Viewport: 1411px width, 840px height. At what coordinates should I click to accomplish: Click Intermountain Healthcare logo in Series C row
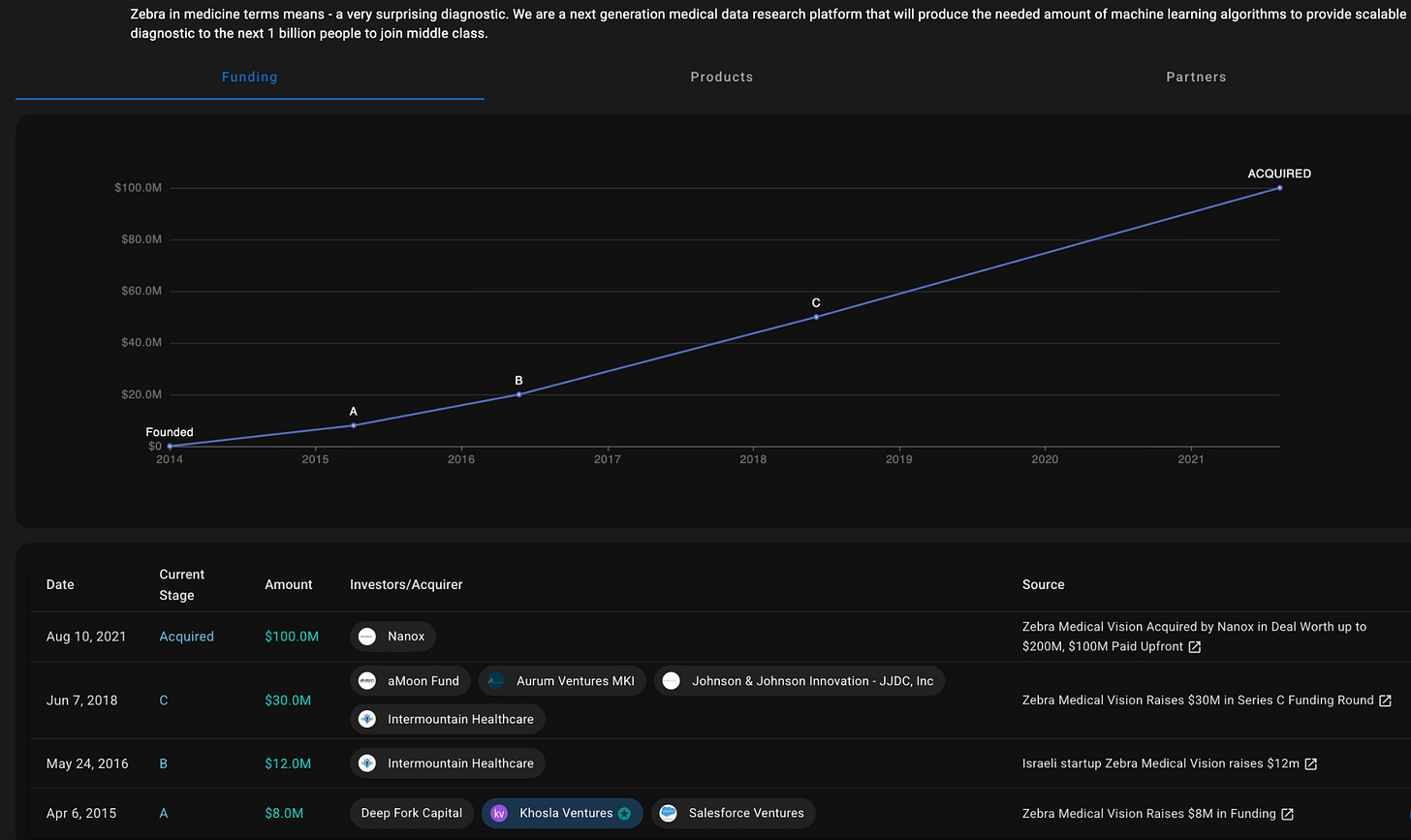point(367,719)
